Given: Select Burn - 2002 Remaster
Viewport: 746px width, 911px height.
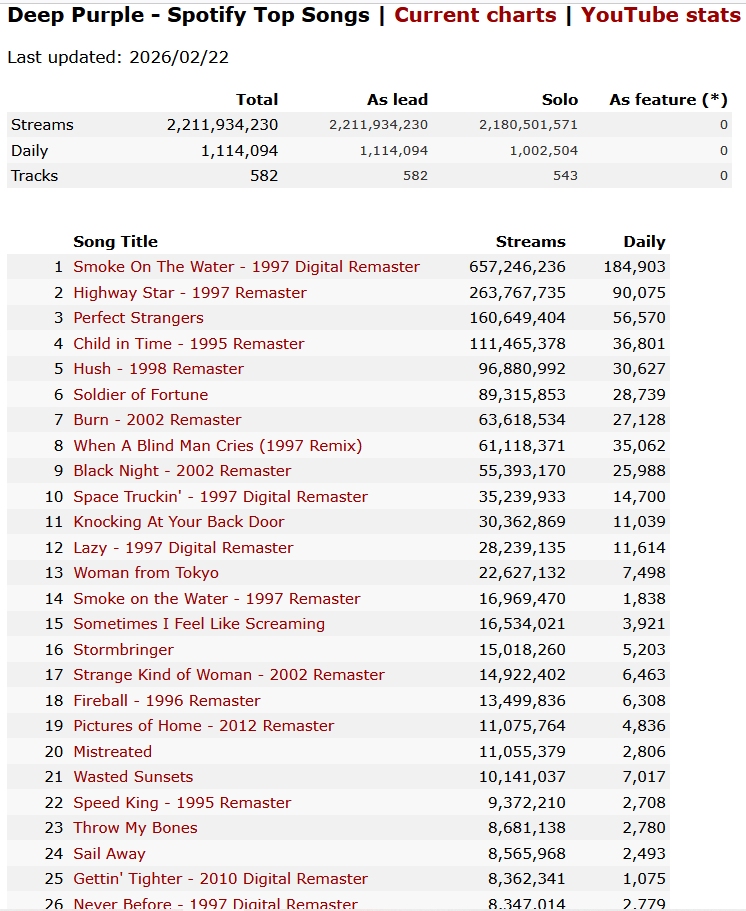Looking at the screenshot, I should point(157,420).
